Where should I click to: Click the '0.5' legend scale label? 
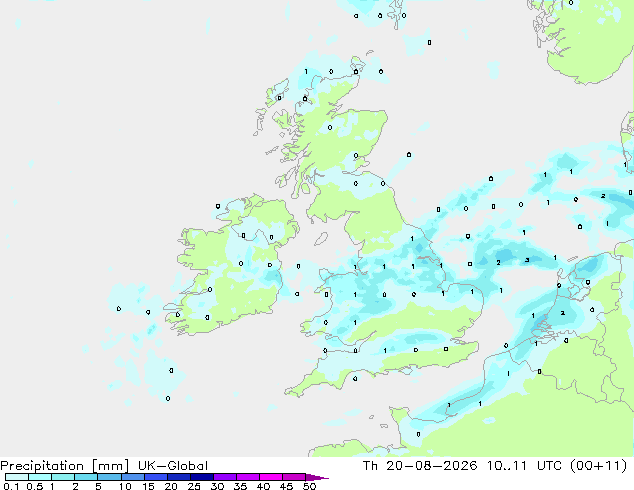(35, 486)
